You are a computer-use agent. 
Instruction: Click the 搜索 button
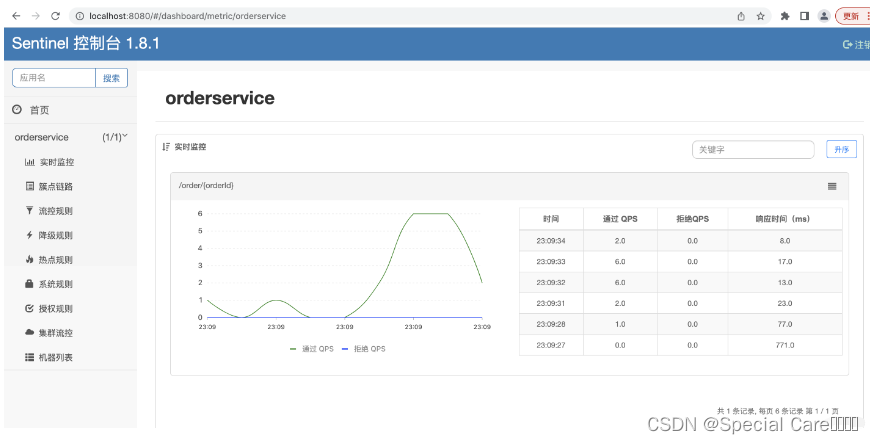111,78
